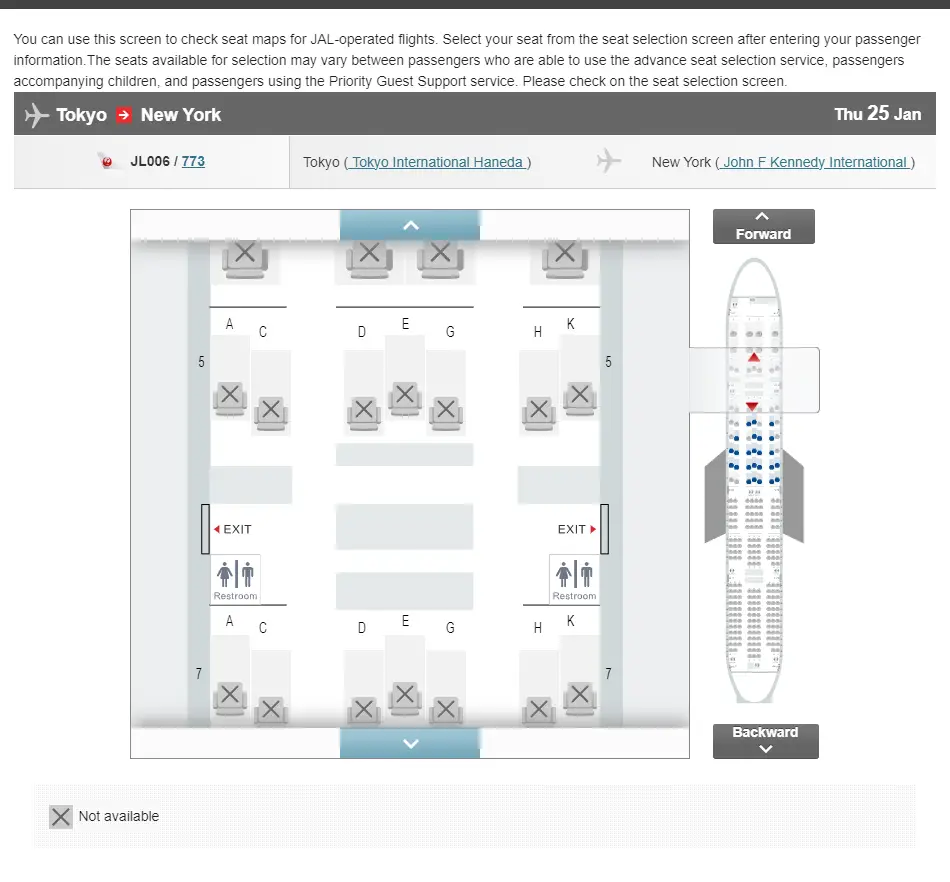The image size is (950, 882).
Task: Click seat 5C on the seat map
Action: point(270,411)
